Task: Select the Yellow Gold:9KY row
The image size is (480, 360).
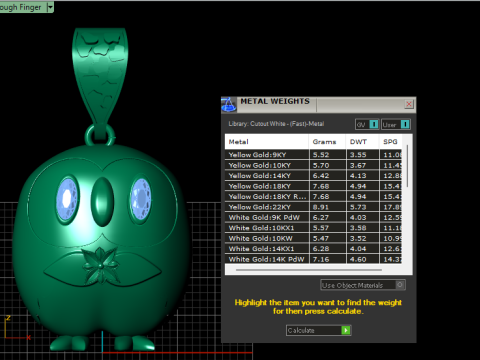Action: pyautogui.click(x=313, y=155)
